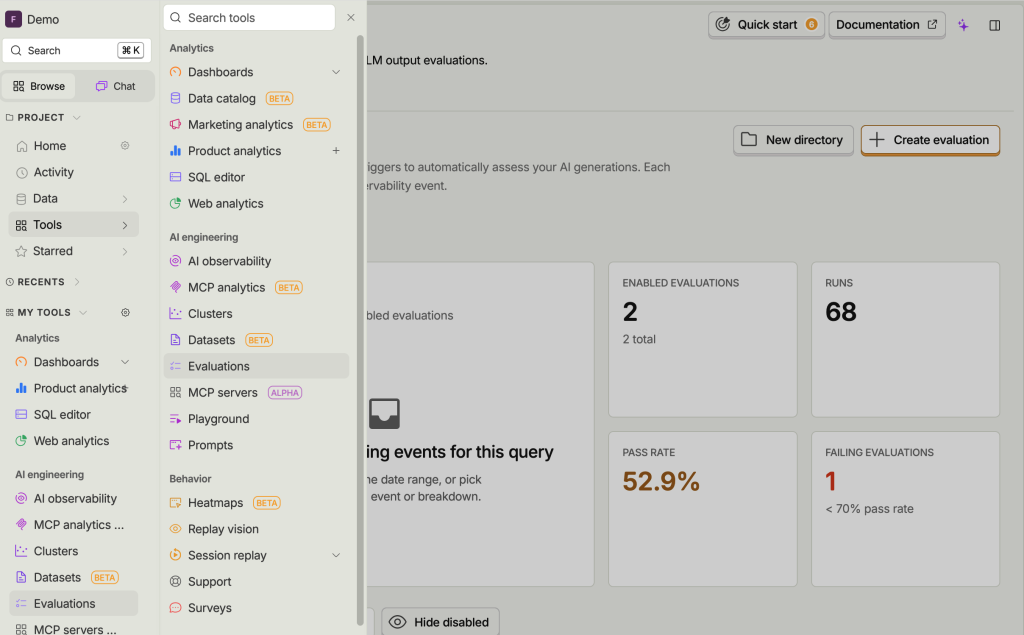Expand Session replay submenu chevron

pyautogui.click(x=336, y=555)
